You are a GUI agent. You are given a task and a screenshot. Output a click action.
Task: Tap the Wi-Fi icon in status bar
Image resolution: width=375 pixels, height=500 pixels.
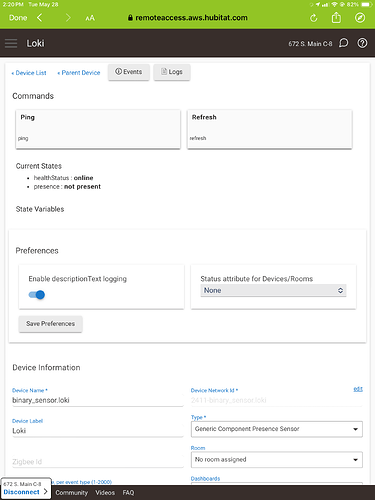tap(334, 4)
